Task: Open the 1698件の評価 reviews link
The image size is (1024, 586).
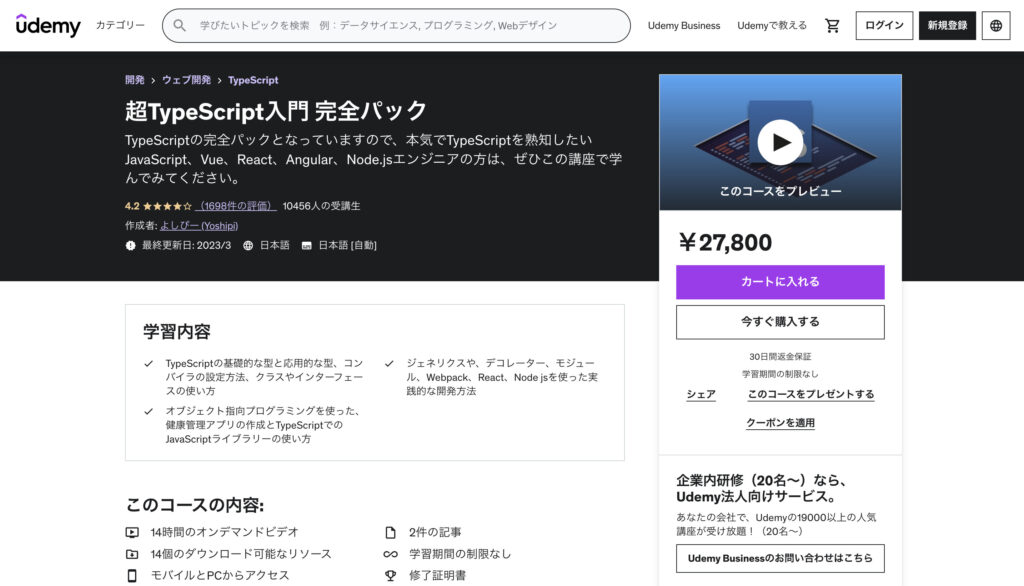Action: pyautogui.click(x=236, y=206)
